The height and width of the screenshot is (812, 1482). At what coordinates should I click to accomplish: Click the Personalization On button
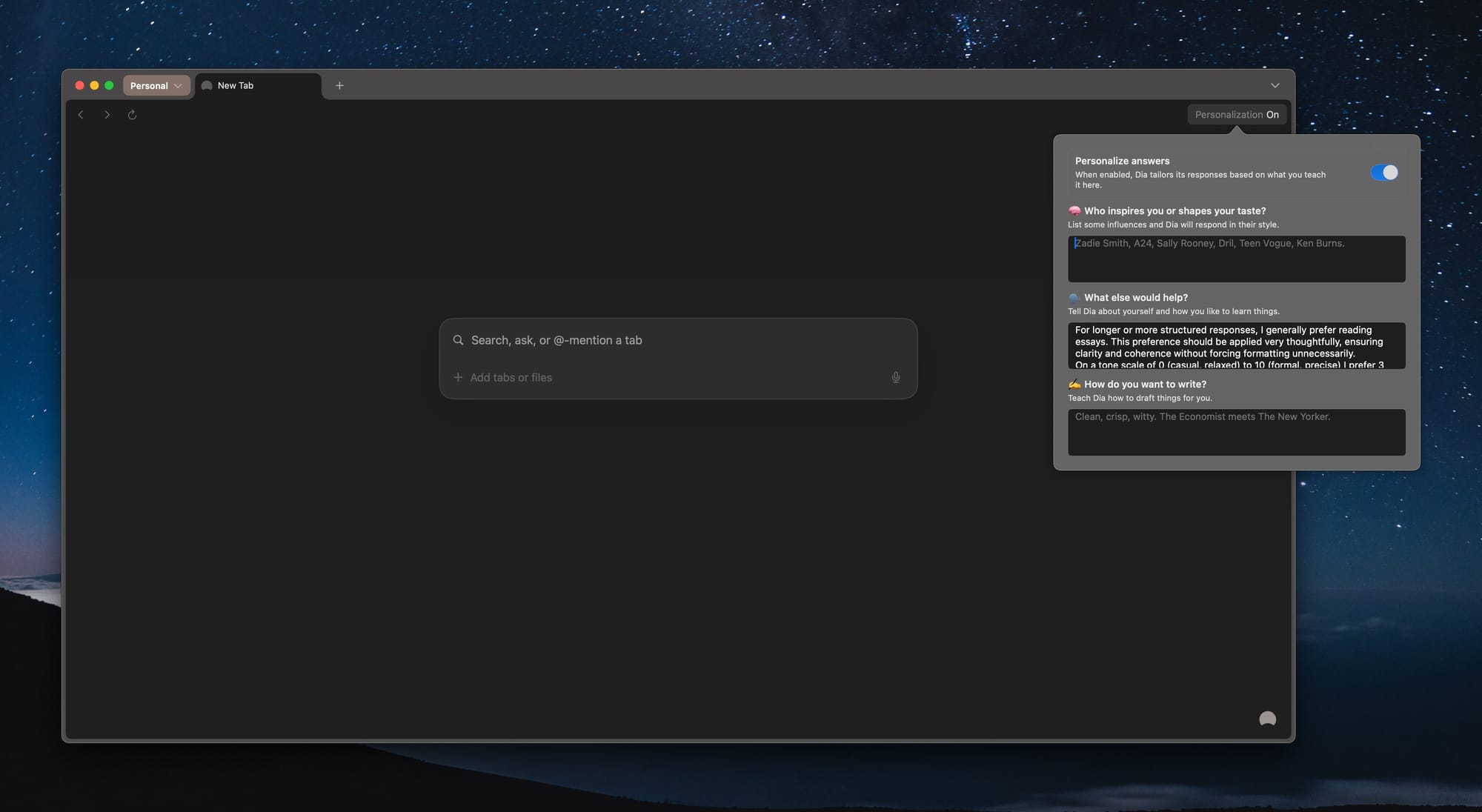(x=1236, y=115)
